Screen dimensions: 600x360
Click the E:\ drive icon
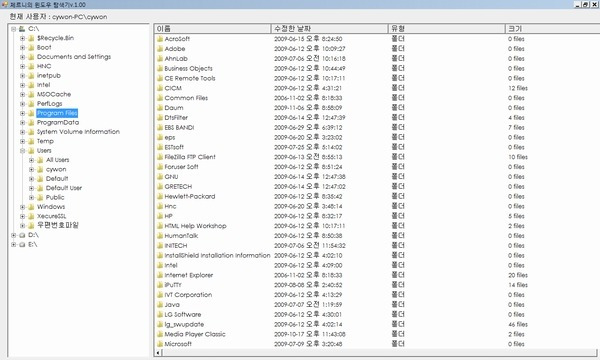pyautogui.click(x=22, y=244)
